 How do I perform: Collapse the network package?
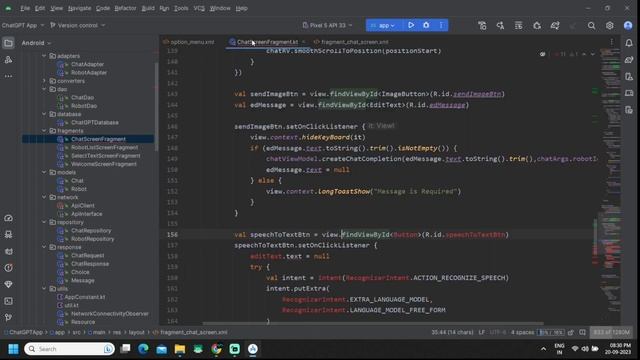(x=44, y=197)
